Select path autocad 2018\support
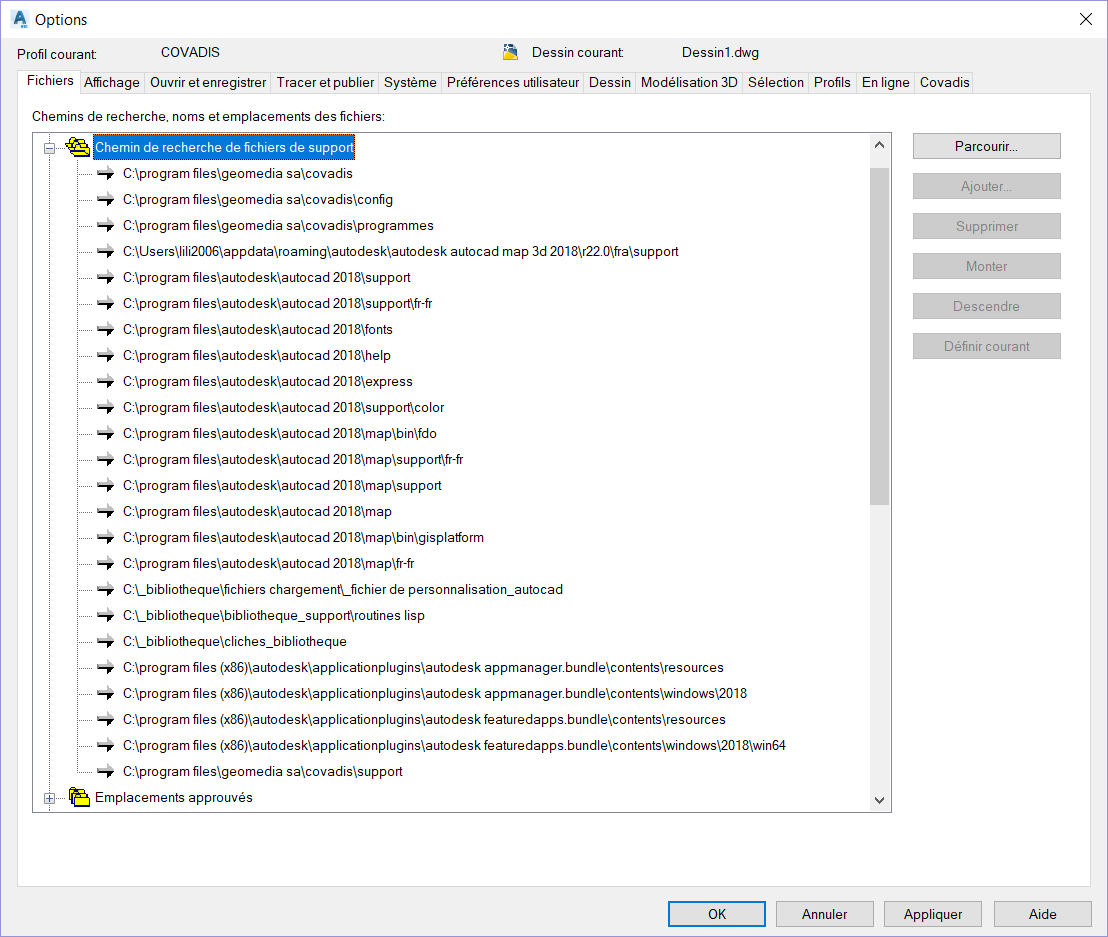This screenshot has width=1108, height=937. coord(266,278)
